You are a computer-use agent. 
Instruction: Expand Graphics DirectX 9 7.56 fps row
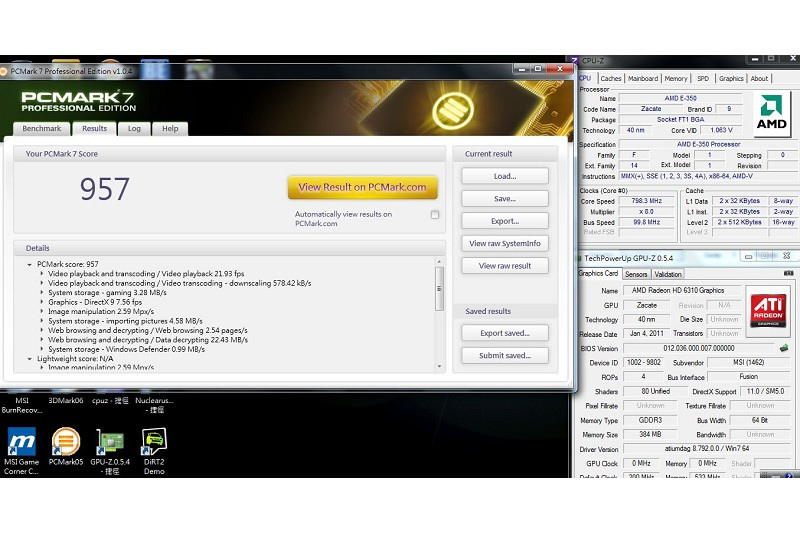(x=42, y=302)
